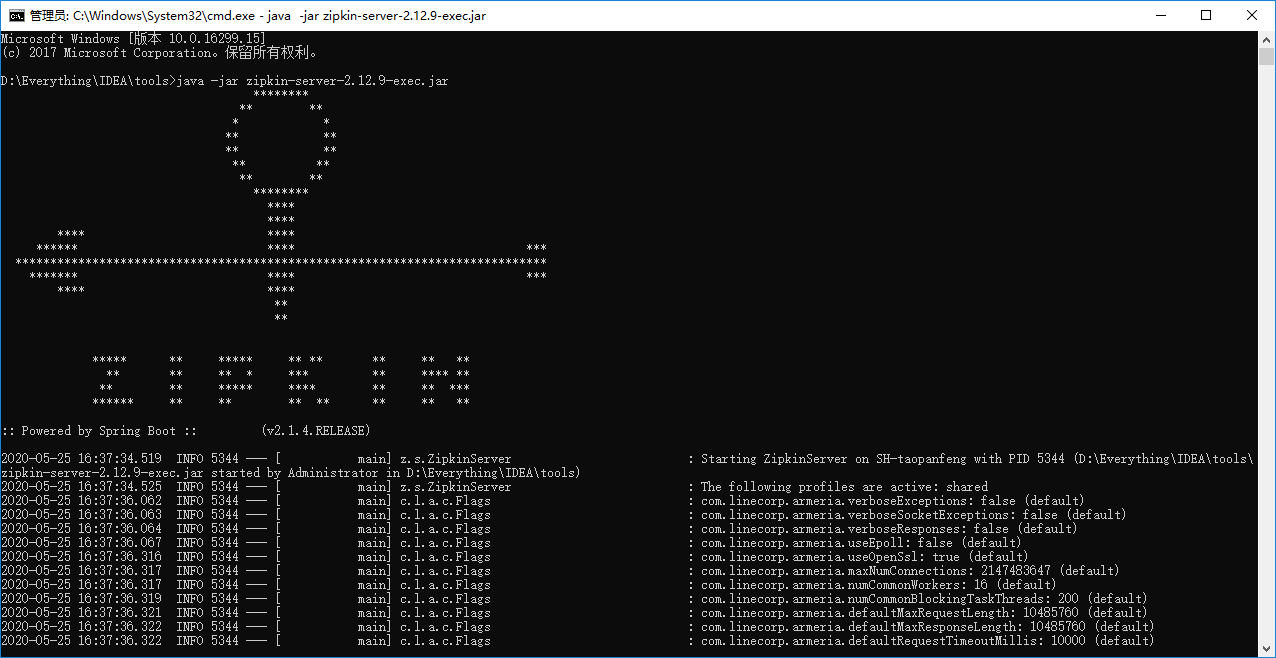Click the verboseExceptions: false log line
Viewport: 1276px width, 658px height.
point(542,500)
